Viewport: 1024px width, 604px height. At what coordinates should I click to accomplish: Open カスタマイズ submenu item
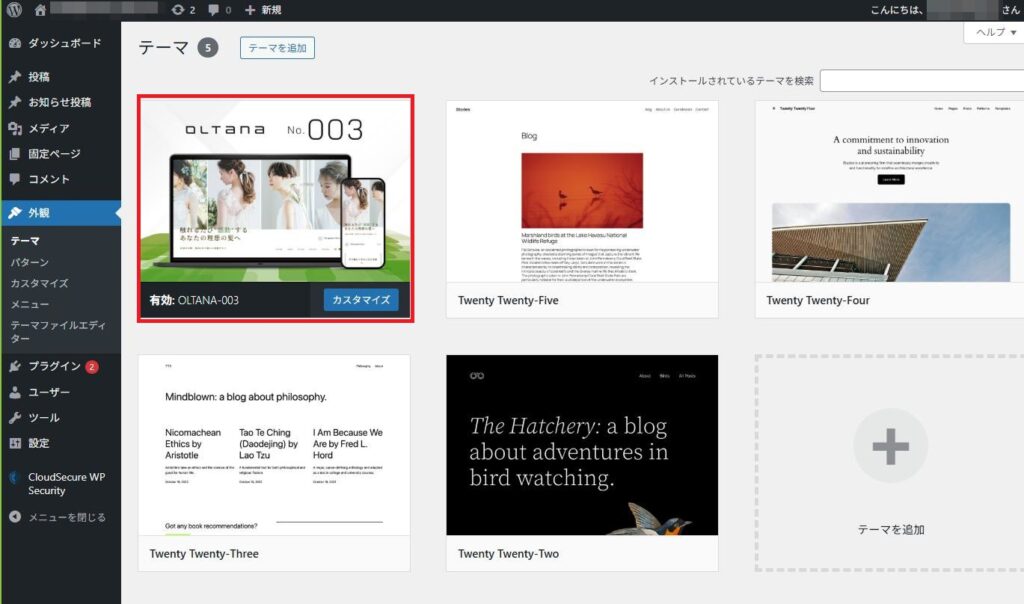click(x=39, y=283)
